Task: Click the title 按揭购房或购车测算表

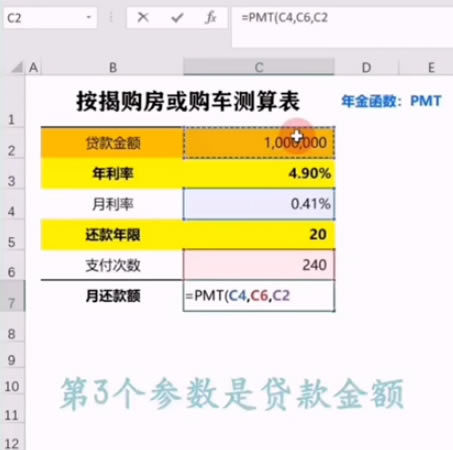Action: (x=188, y=101)
